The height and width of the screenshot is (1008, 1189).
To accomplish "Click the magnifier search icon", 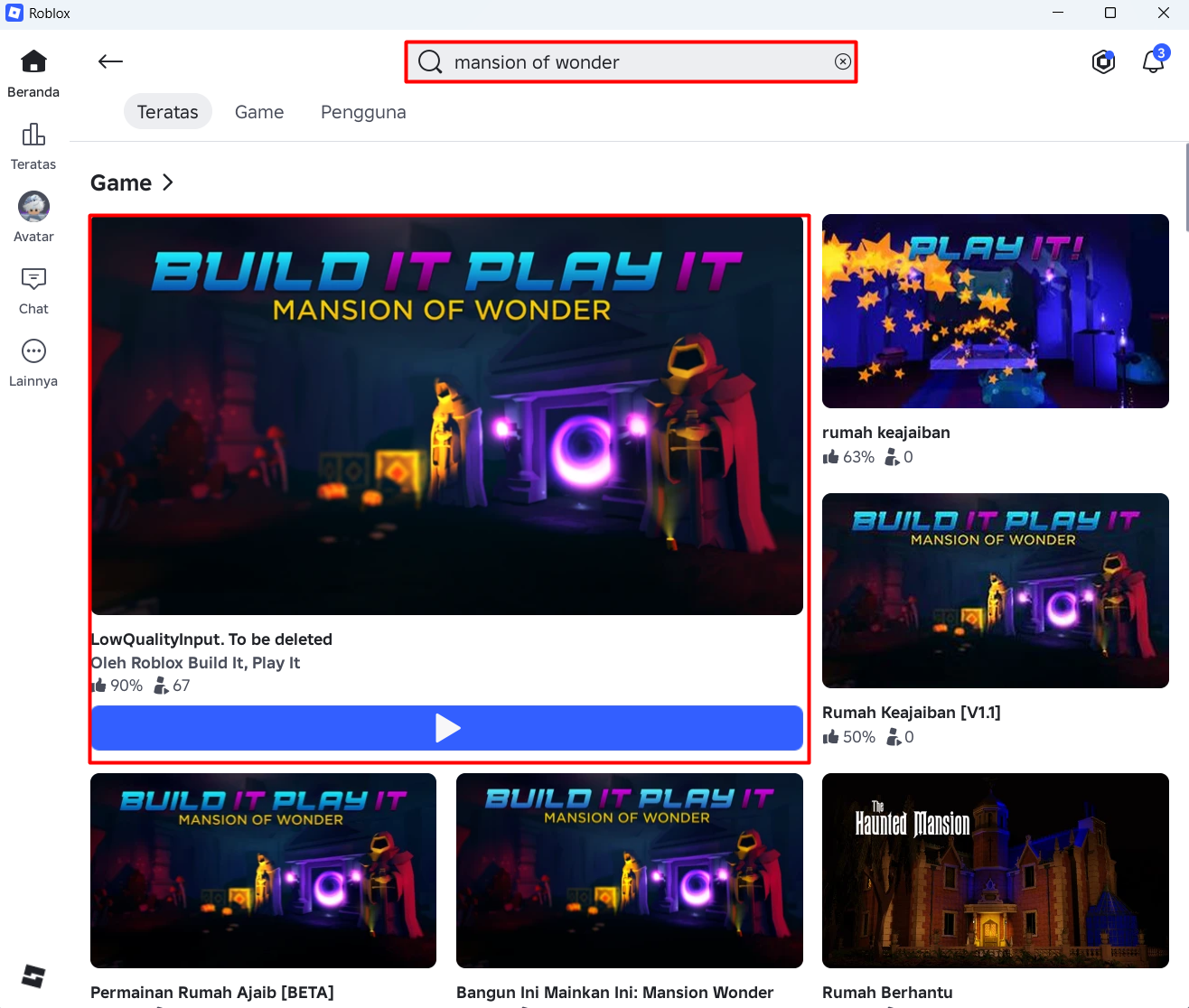I will 430,61.
